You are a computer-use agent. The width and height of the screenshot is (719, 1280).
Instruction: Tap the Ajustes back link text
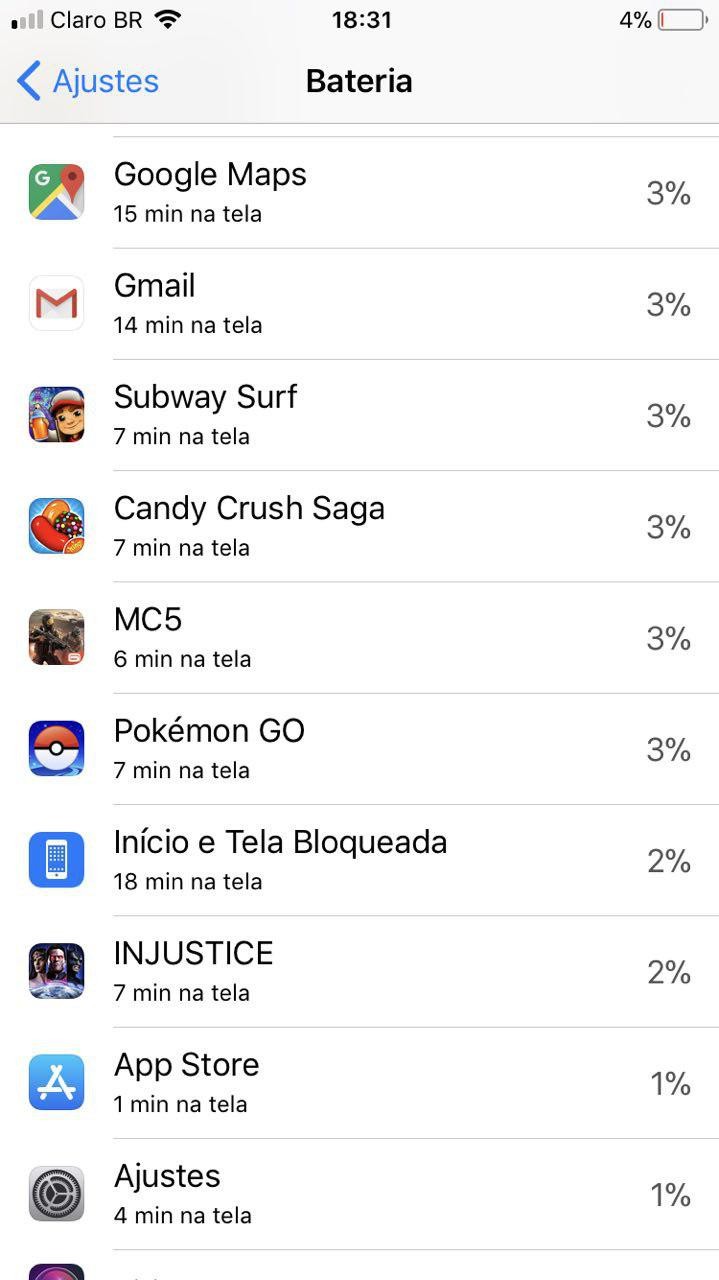pyautogui.click(x=105, y=81)
